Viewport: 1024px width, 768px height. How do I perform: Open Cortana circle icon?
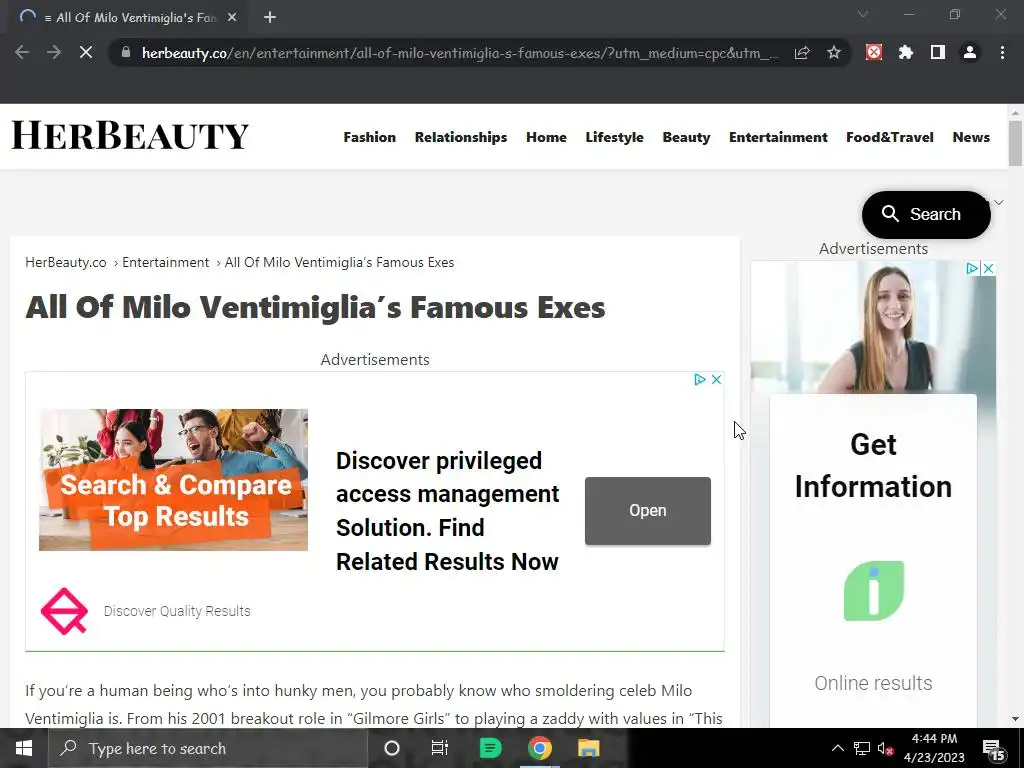[392, 748]
